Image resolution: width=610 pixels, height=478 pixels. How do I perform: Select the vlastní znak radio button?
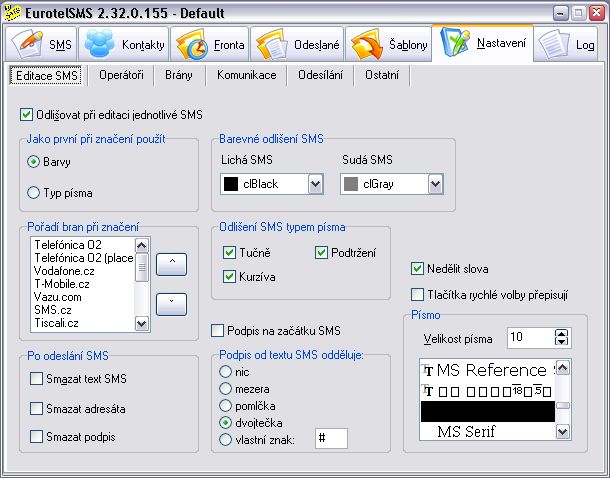coord(225,439)
